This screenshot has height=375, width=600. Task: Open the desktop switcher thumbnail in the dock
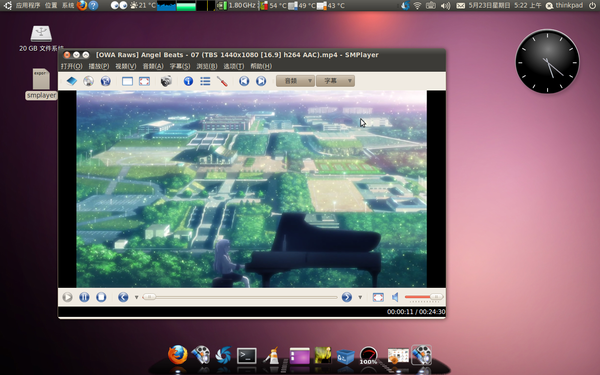[x=398, y=356]
